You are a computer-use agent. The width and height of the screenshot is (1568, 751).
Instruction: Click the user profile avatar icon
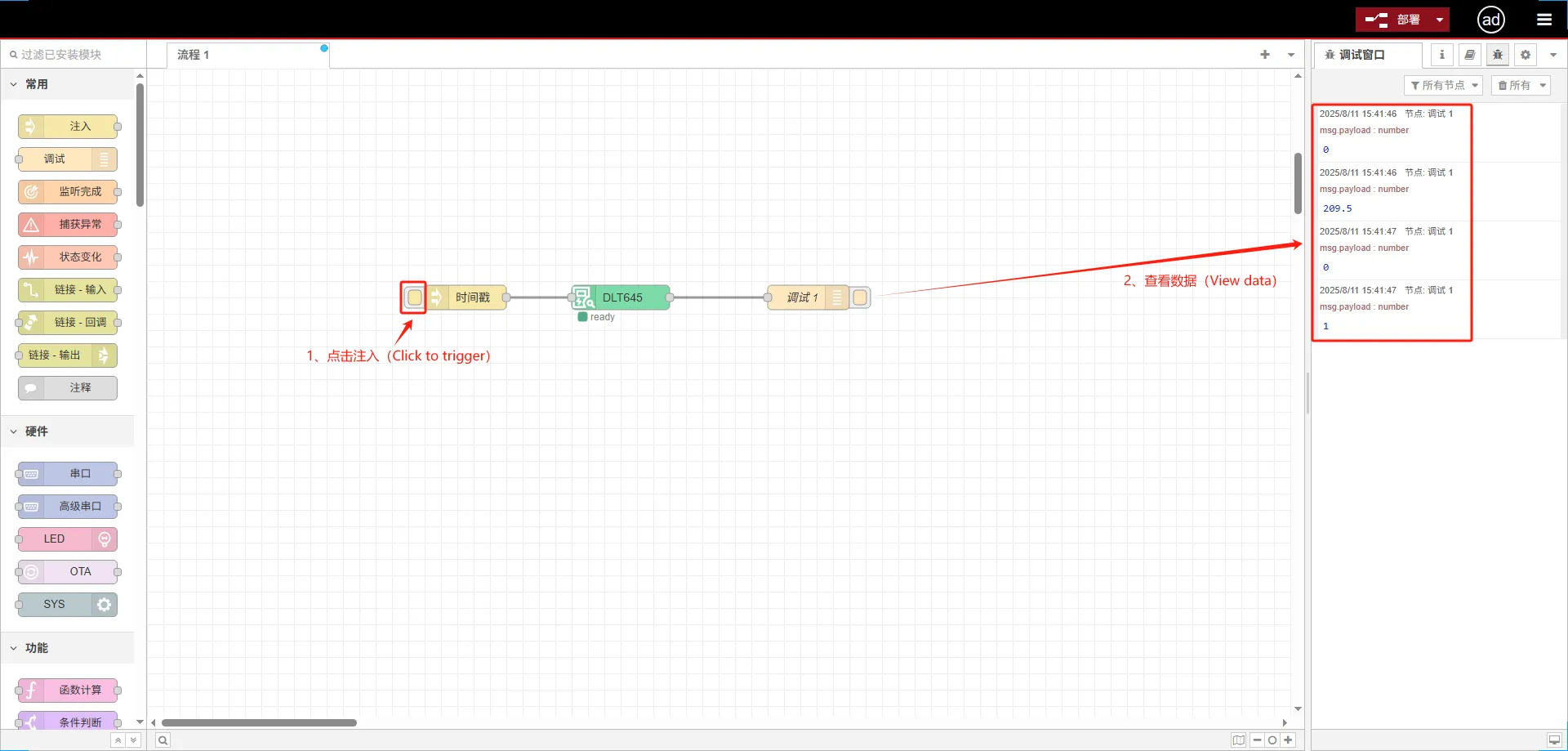click(1490, 20)
